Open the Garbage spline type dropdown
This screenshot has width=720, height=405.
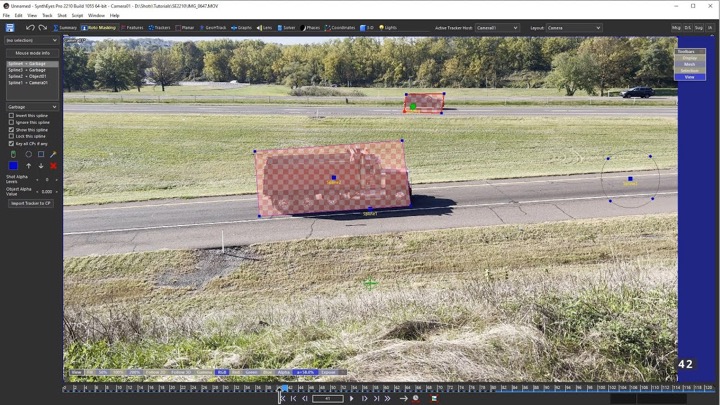pyautogui.click(x=32, y=107)
